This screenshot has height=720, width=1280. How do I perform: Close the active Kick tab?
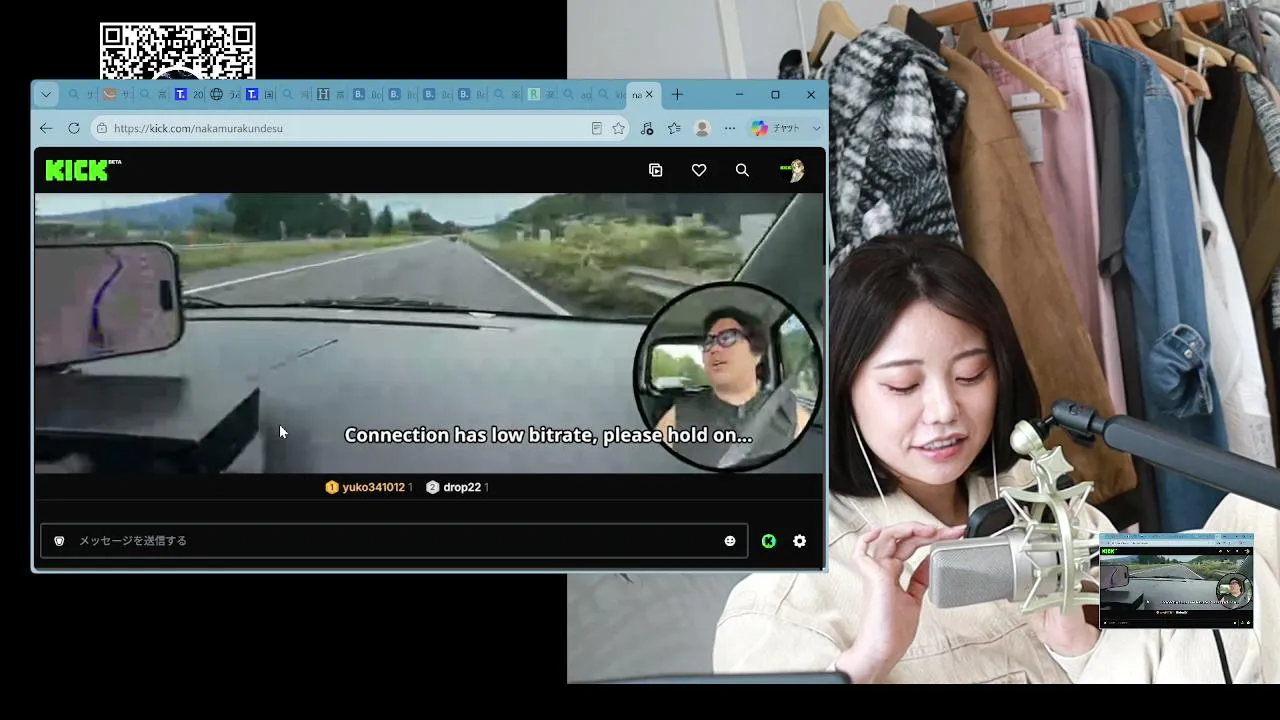coord(649,95)
